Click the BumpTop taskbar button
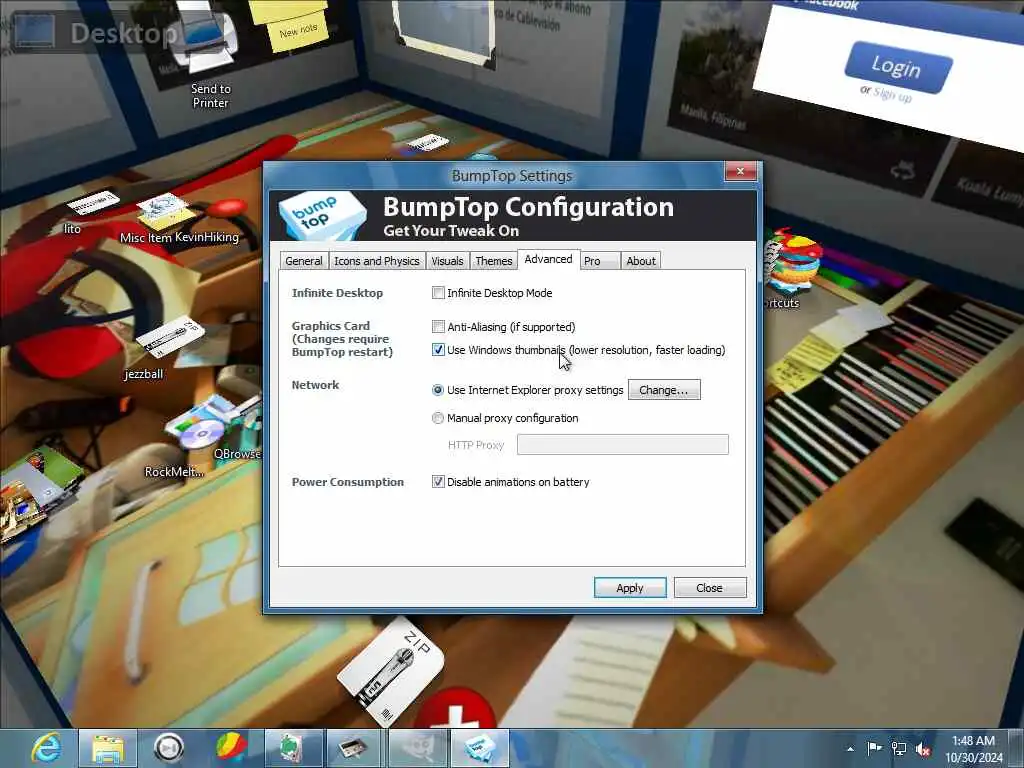 pos(480,748)
